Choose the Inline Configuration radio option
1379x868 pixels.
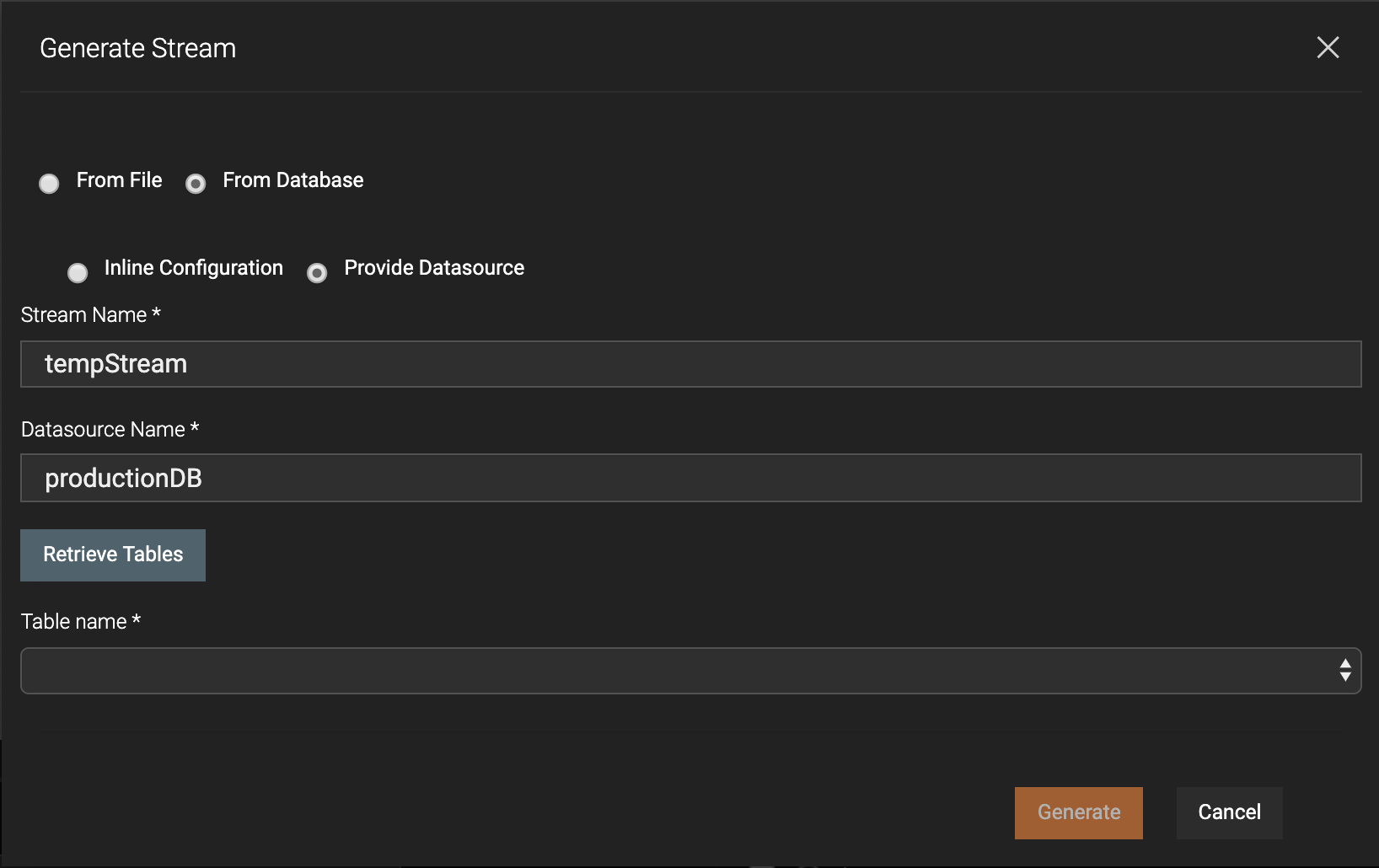click(78, 272)
